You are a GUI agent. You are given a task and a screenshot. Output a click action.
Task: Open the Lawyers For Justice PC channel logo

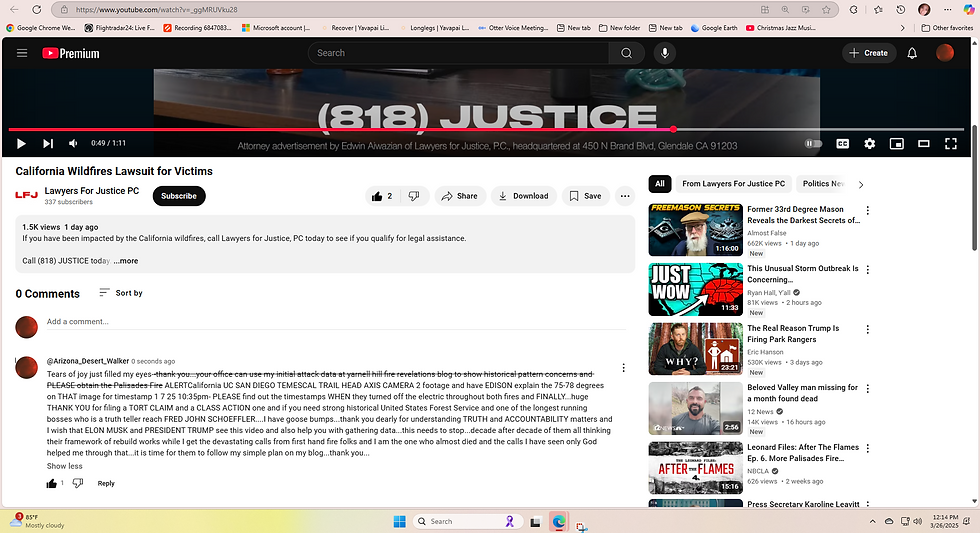pos(26,196)
